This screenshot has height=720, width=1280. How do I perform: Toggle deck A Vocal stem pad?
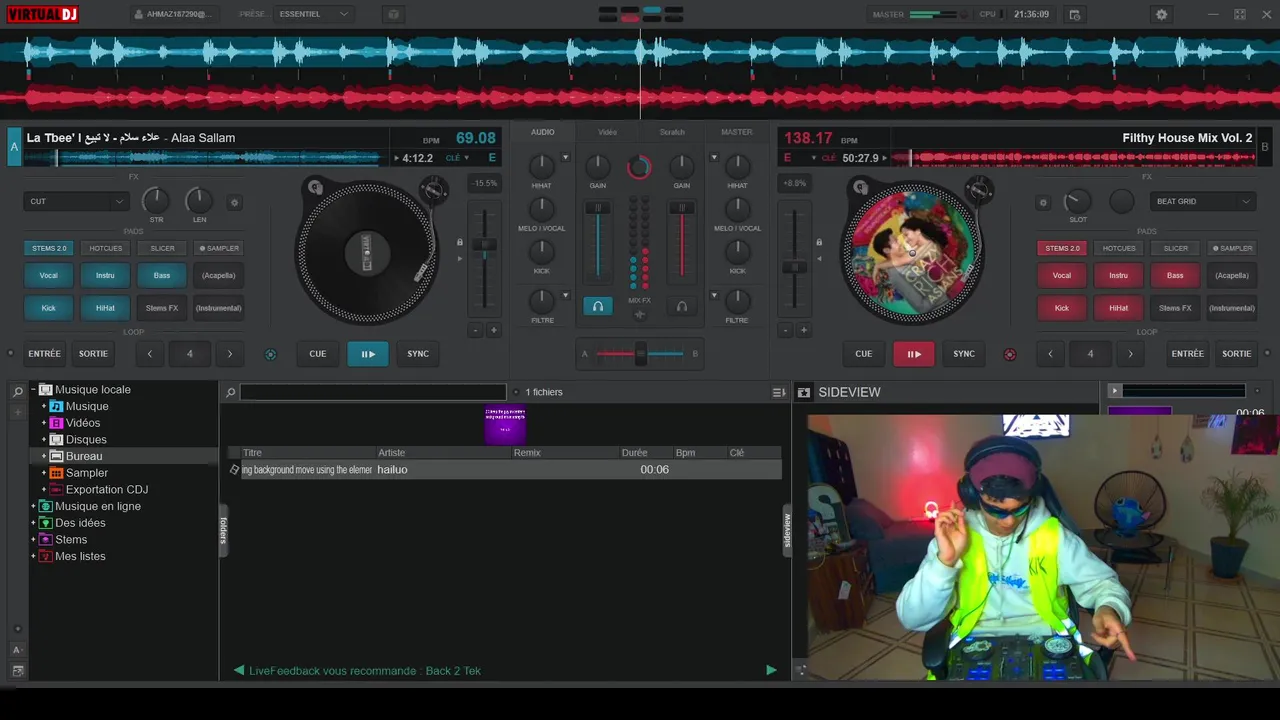48,275
